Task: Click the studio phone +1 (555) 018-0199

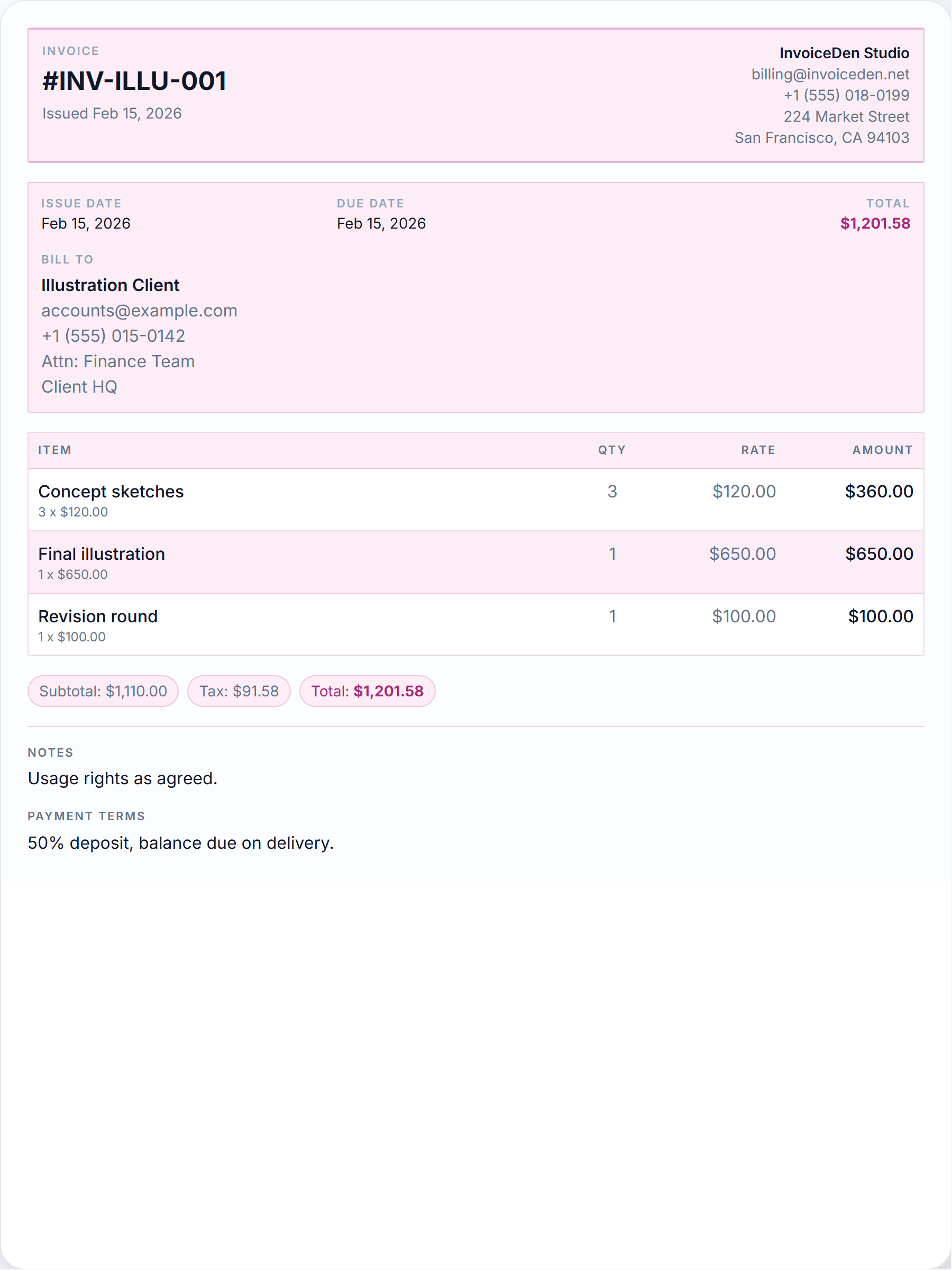Action: (846, 95)
